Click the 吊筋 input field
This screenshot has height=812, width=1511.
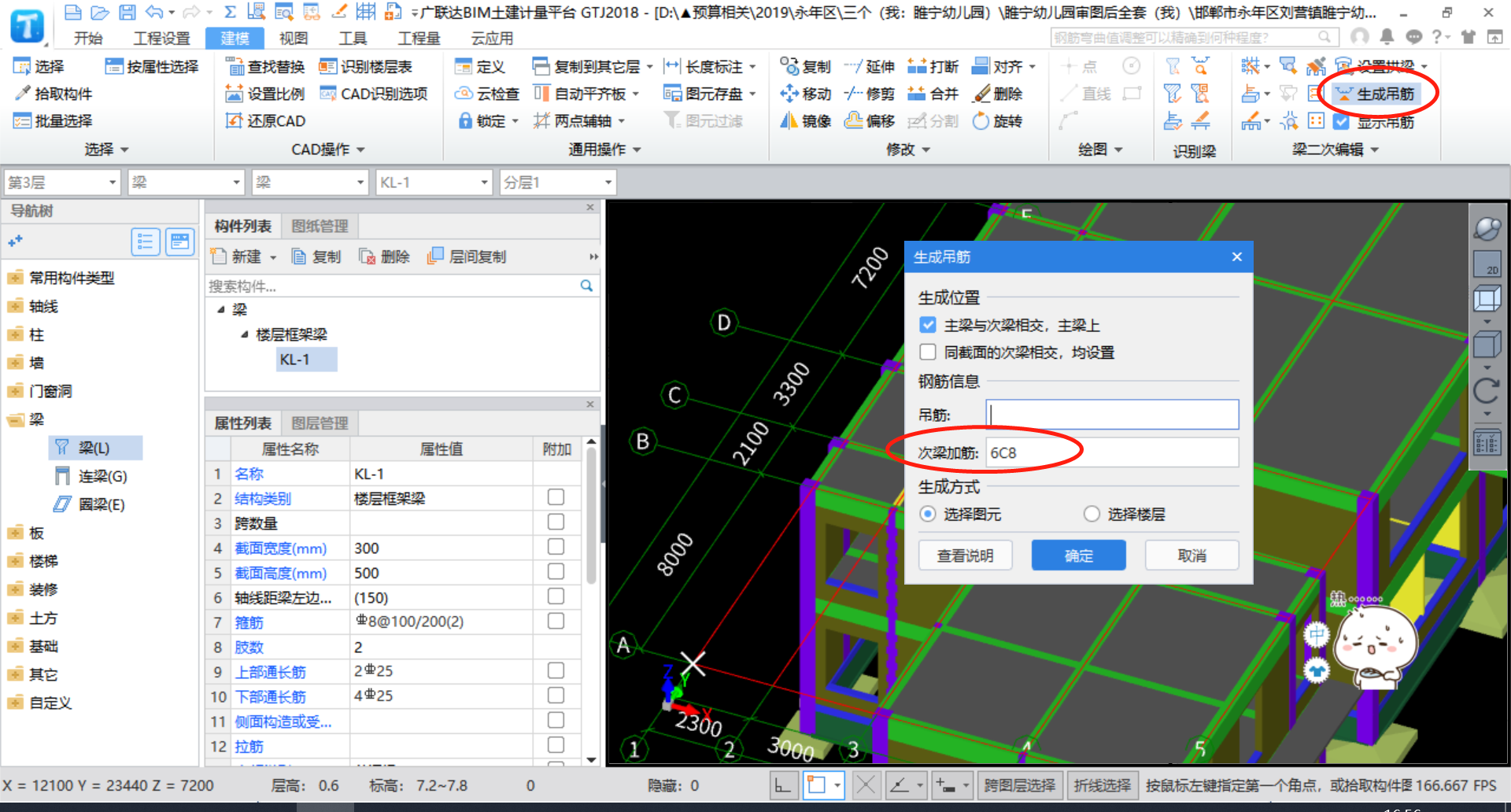[x=1112, y=415]
